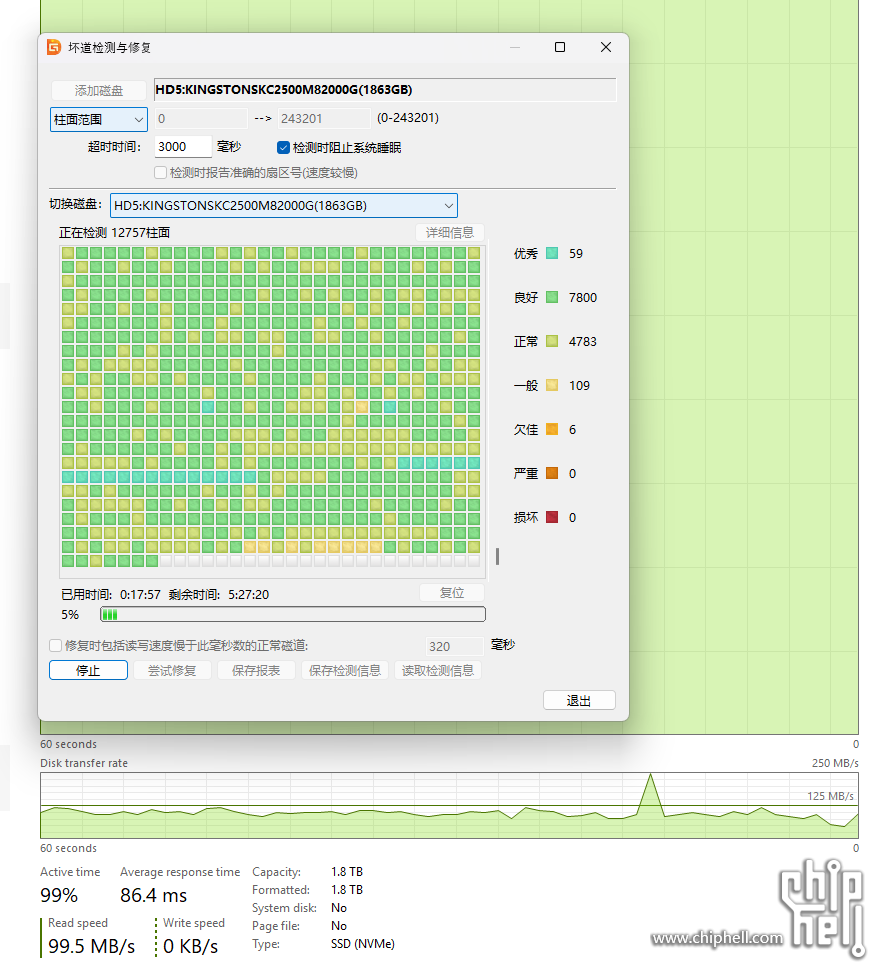The width and height of the screenshot is (879, 973).
Task: Toggle 修复时包括读写速度慢于此毫秒数 checkbox
Action: [x=55, y=645]
